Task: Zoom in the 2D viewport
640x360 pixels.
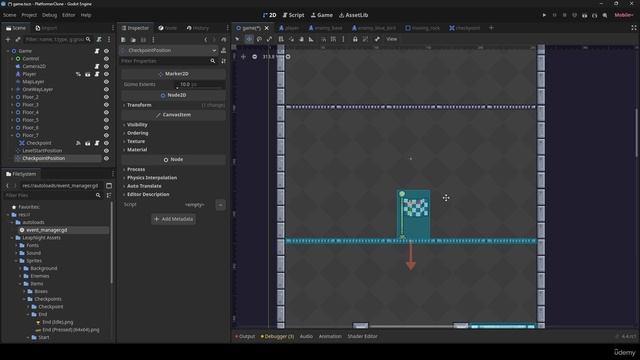Action: (288, 57)
